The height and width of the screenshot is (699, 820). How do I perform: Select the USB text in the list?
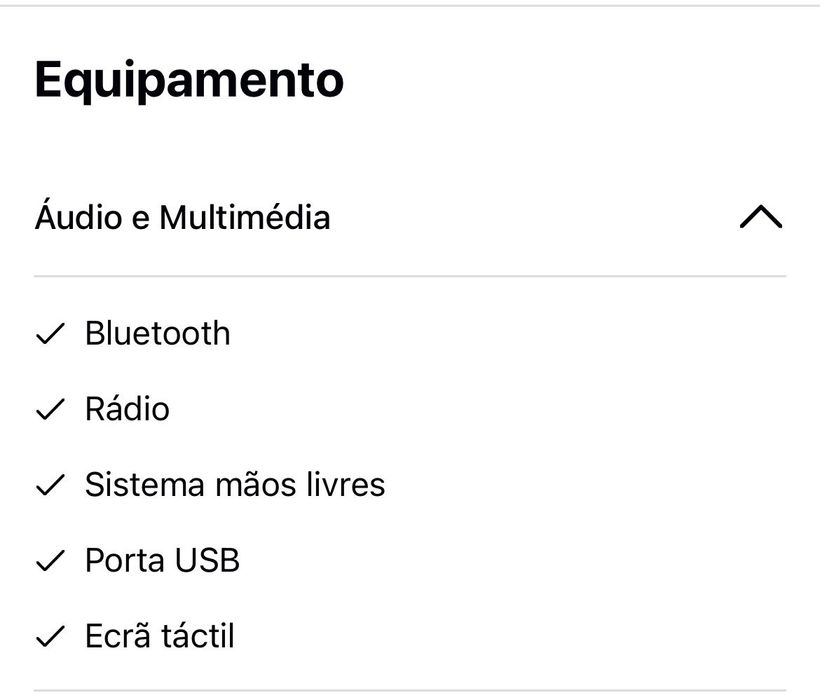click(207, 561)
